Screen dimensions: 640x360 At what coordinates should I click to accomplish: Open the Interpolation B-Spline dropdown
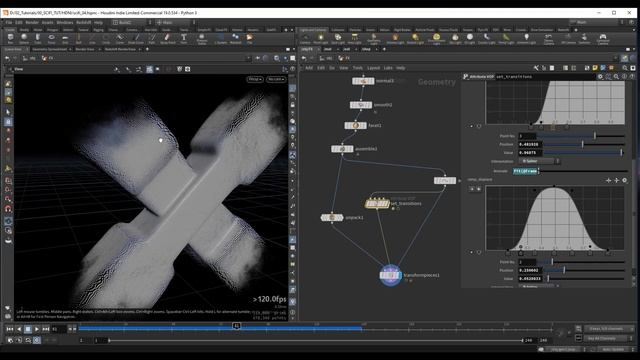click(539, 161)
